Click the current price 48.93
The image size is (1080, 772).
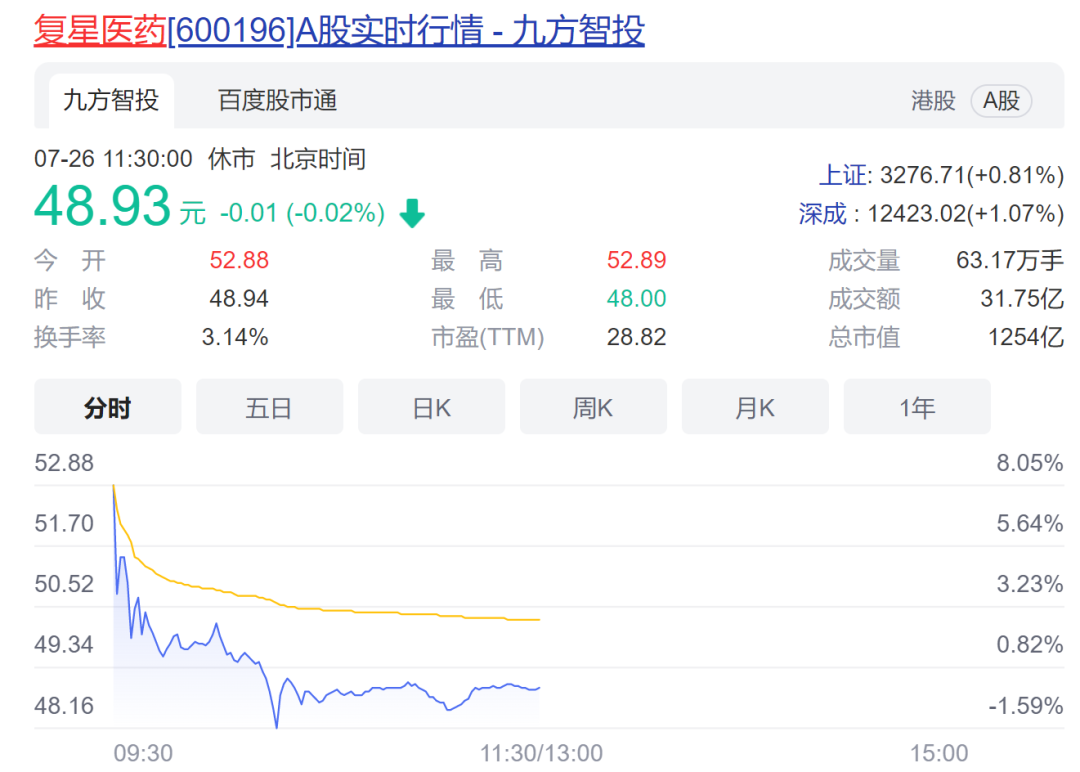pos(102,206)
